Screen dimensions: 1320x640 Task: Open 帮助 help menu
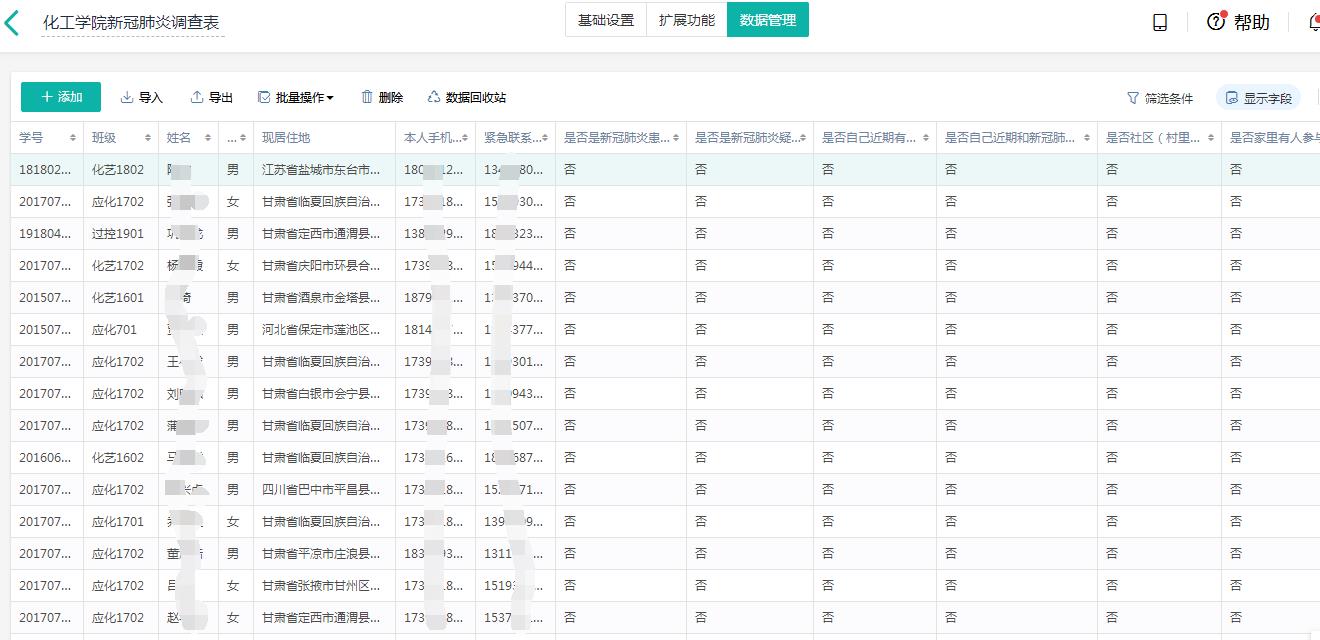click(x=1238, y=22)
